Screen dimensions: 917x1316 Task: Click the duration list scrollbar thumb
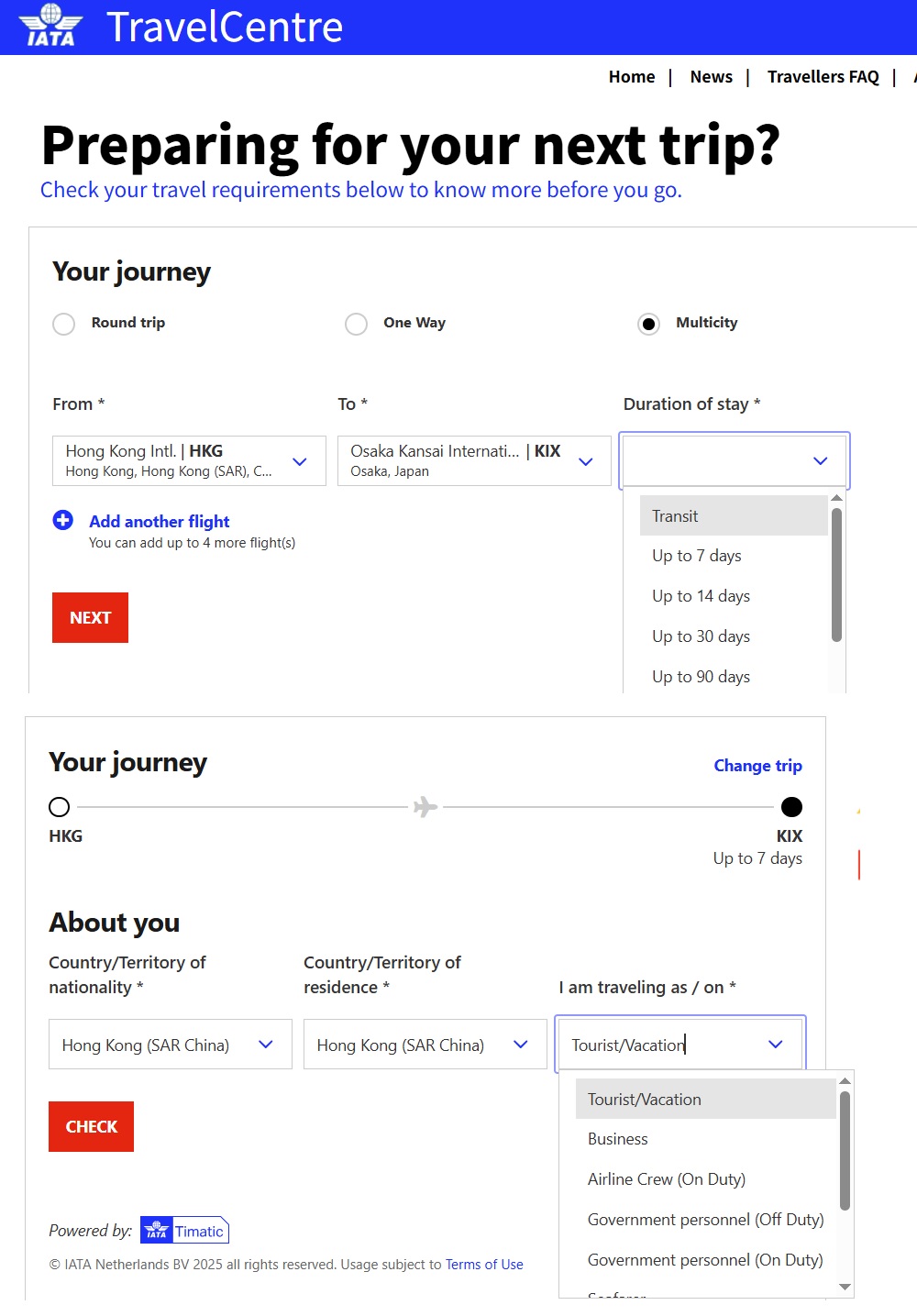(836, 575)
